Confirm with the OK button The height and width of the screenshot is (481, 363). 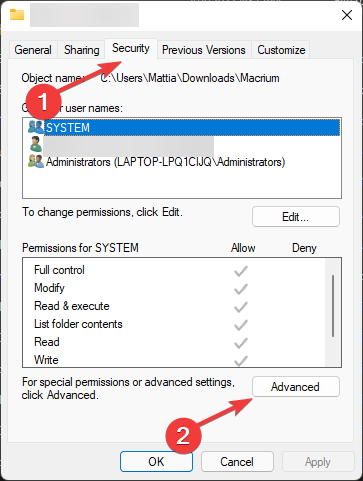pyautogui.click(x=156, y=462)
